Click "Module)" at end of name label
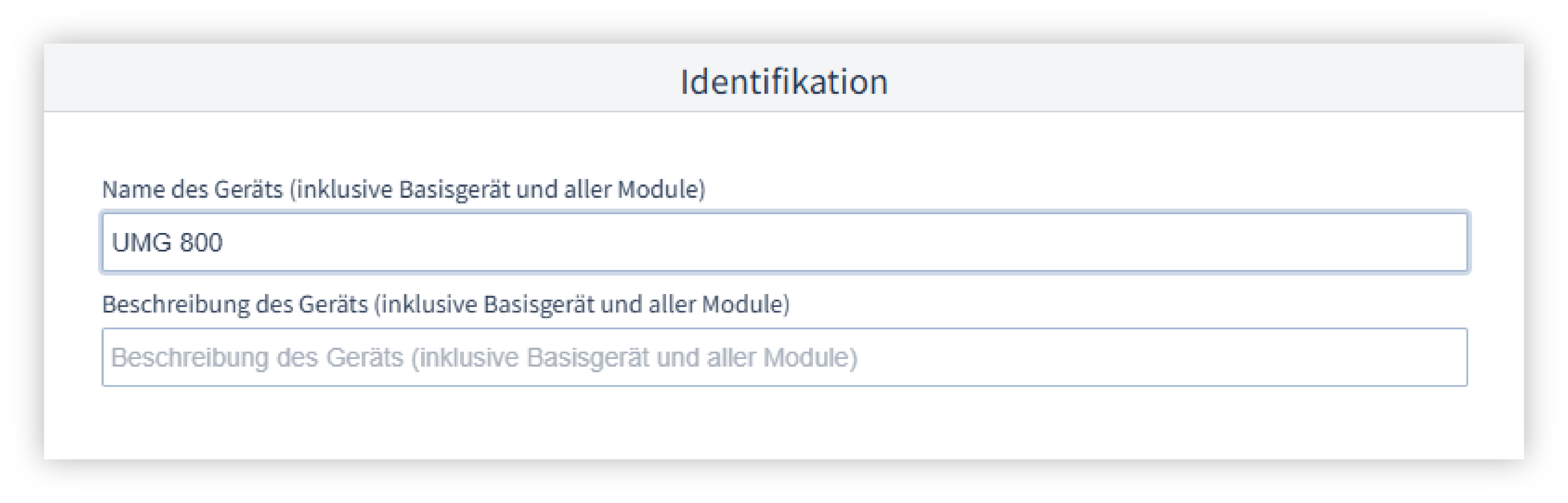 click(x=661, y=190)
